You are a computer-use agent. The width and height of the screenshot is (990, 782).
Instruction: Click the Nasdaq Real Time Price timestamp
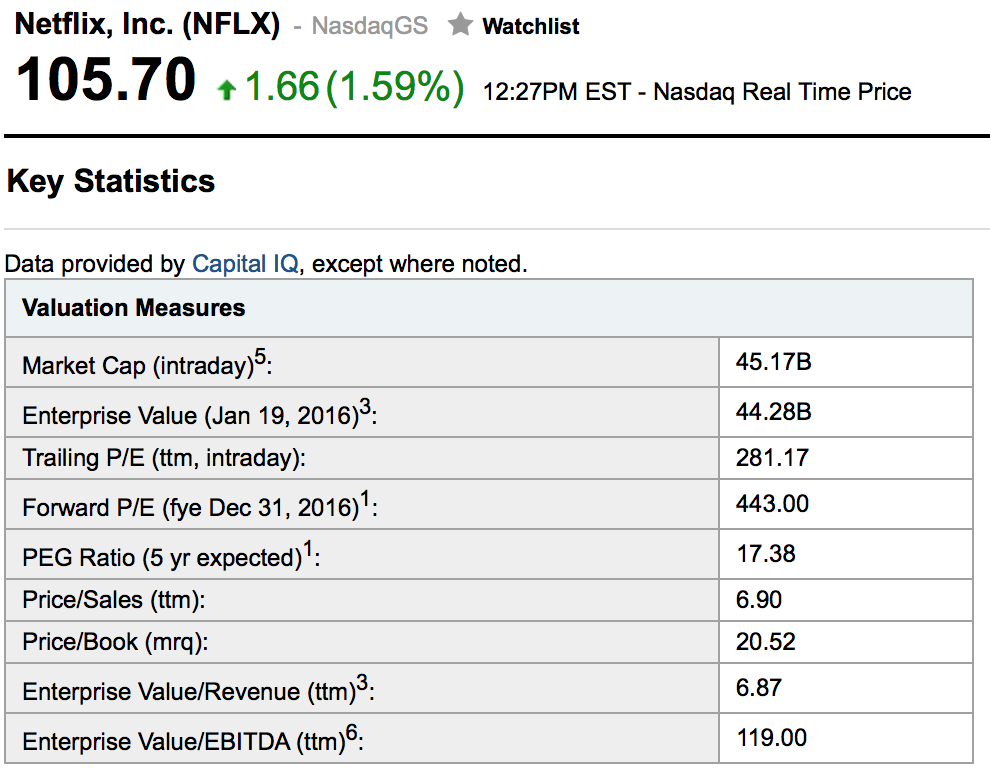(697, 92)
